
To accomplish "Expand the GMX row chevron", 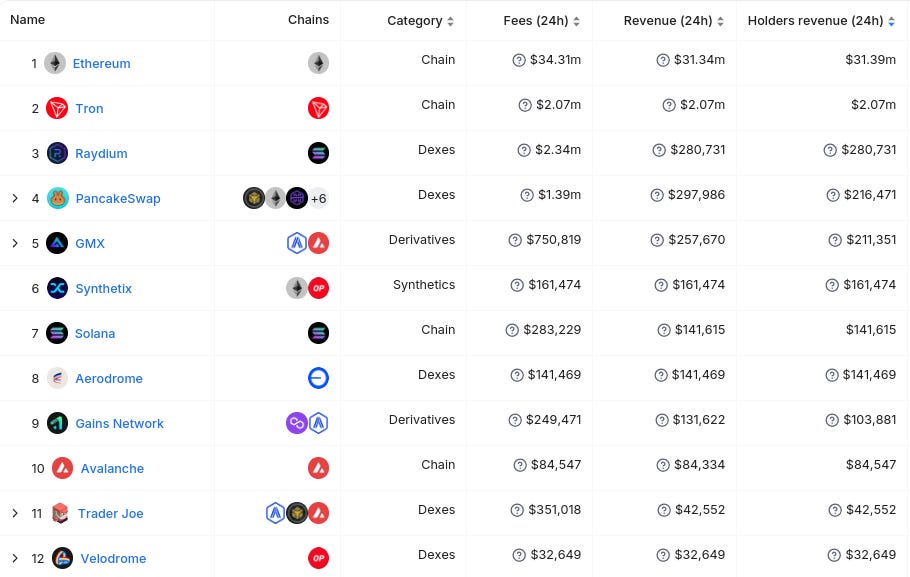I will point(15,243).
